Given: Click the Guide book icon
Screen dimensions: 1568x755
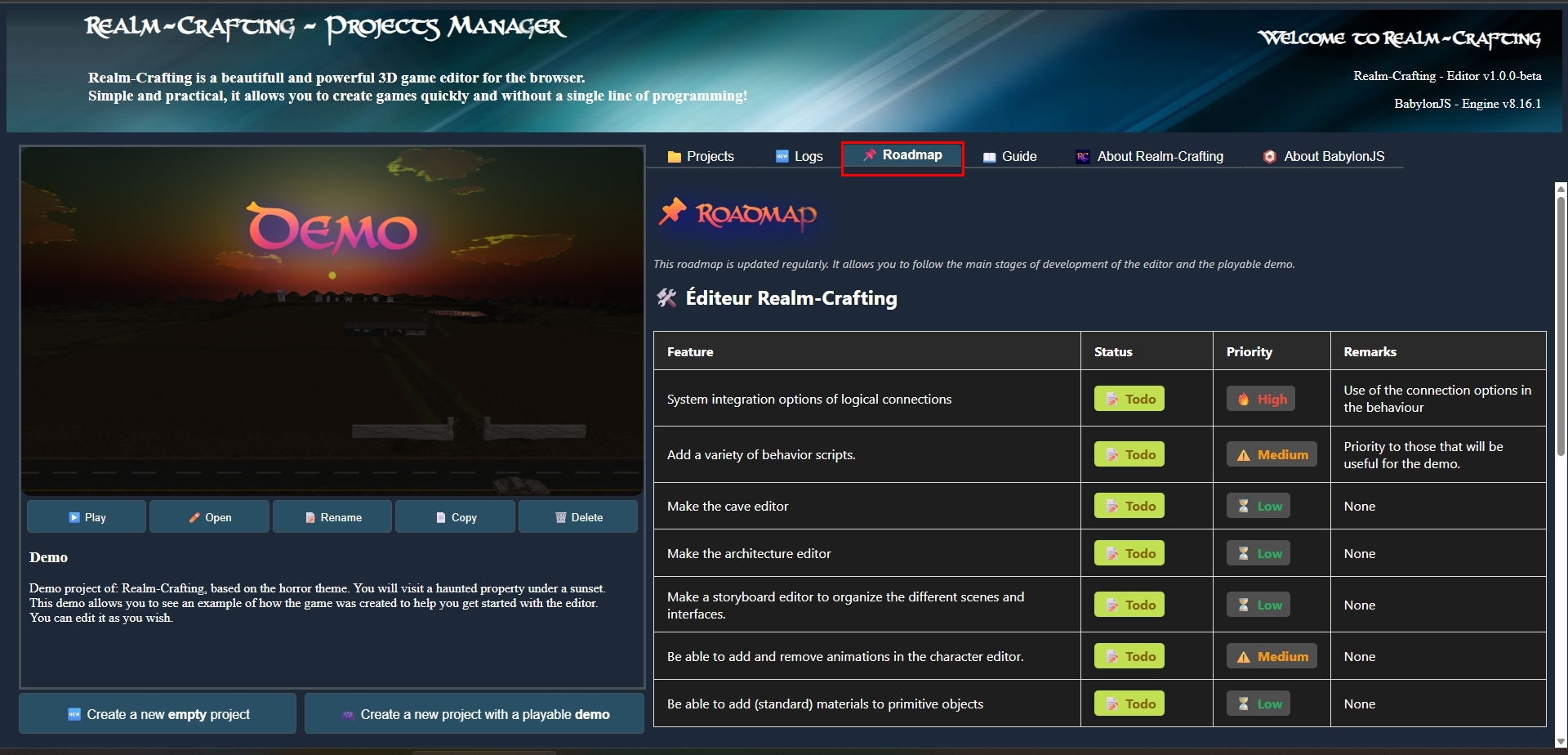Looking at the screenshot, I should [x=989, y=158].
